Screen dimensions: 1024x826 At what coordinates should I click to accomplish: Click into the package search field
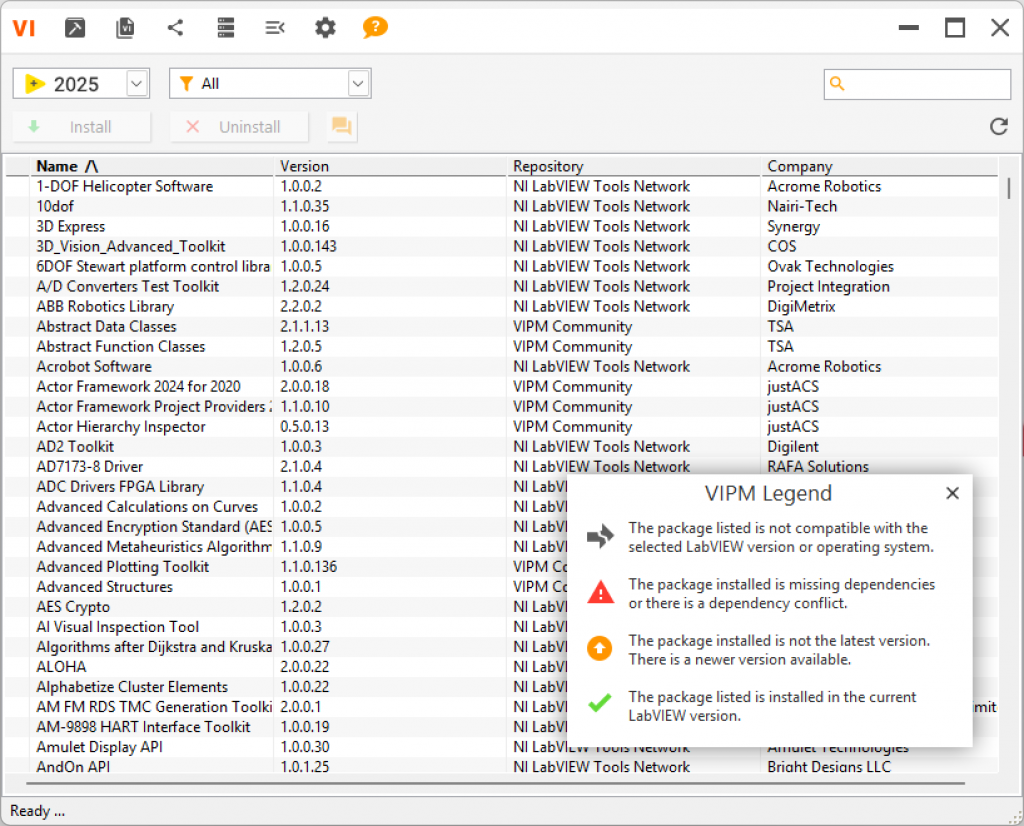click(x=918, y=84)
